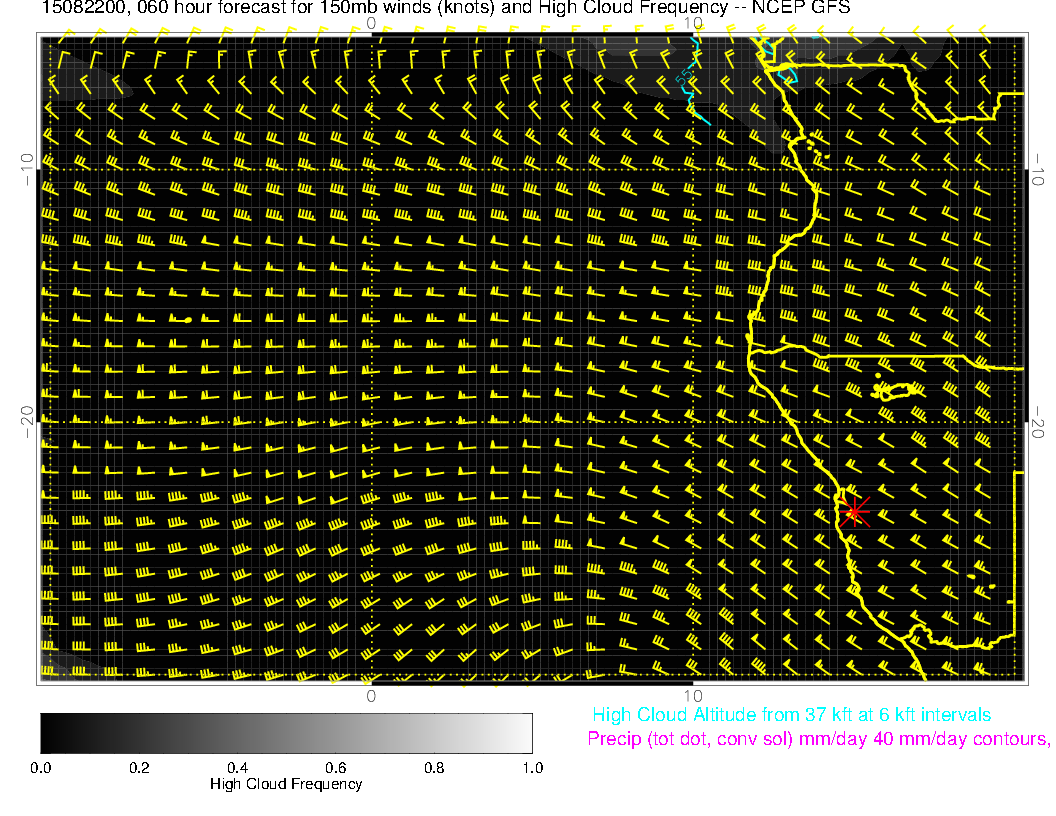Click the right axis latitude label -10
Screen dimensions: 1056x816
coord(1037,169)
